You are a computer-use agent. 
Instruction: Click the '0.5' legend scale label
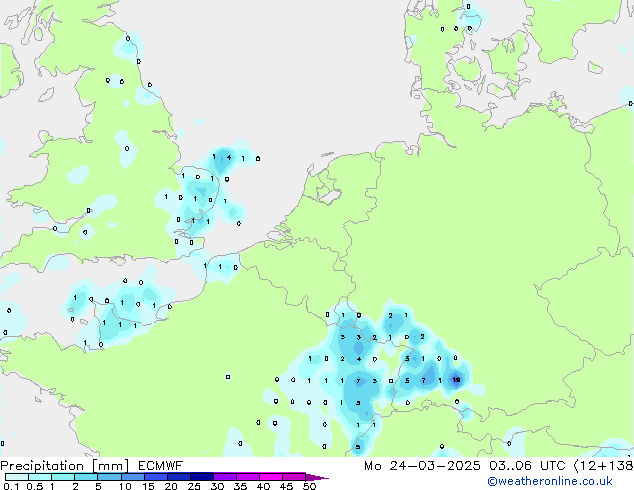[35, 486]
